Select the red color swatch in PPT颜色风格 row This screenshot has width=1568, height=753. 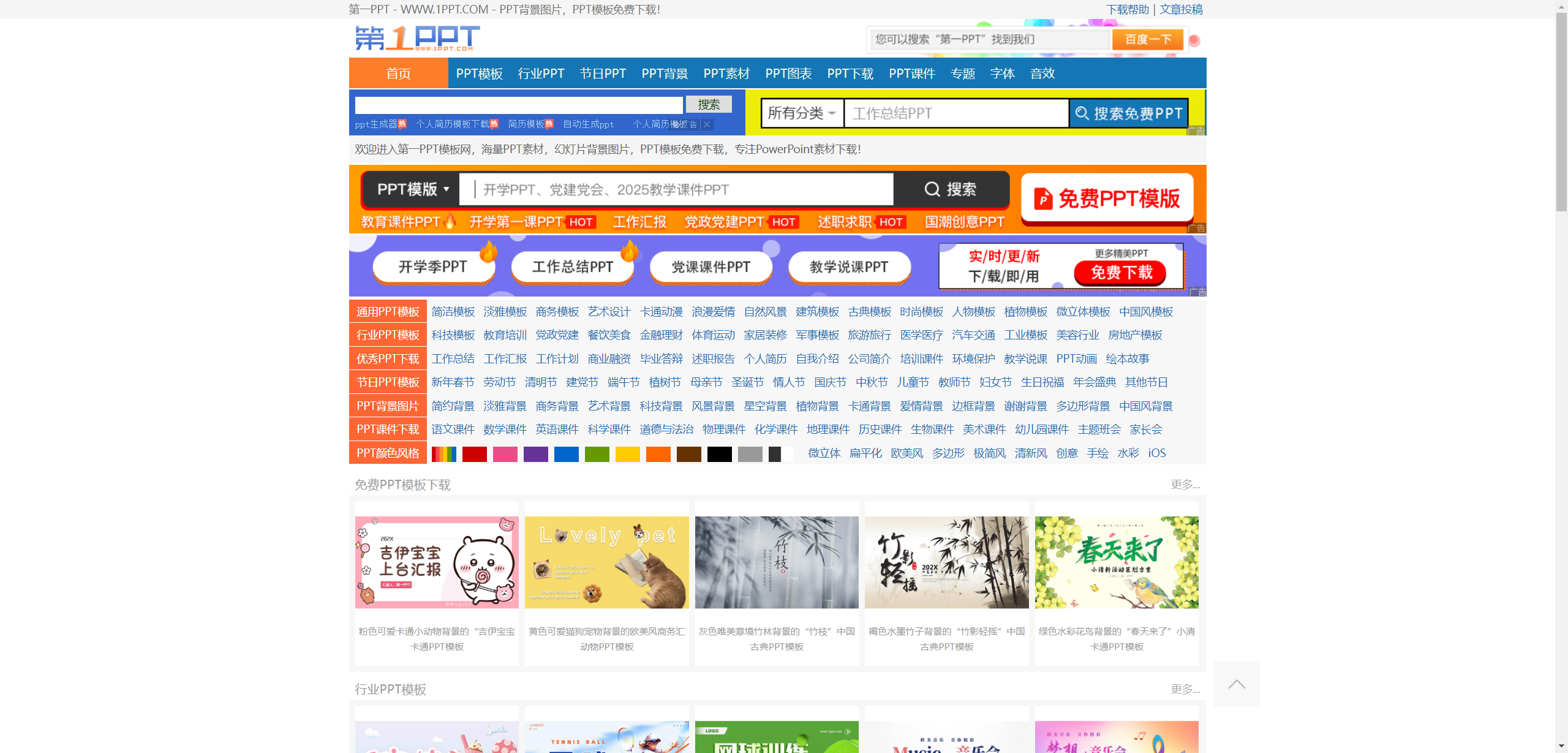tap(474, 453)
